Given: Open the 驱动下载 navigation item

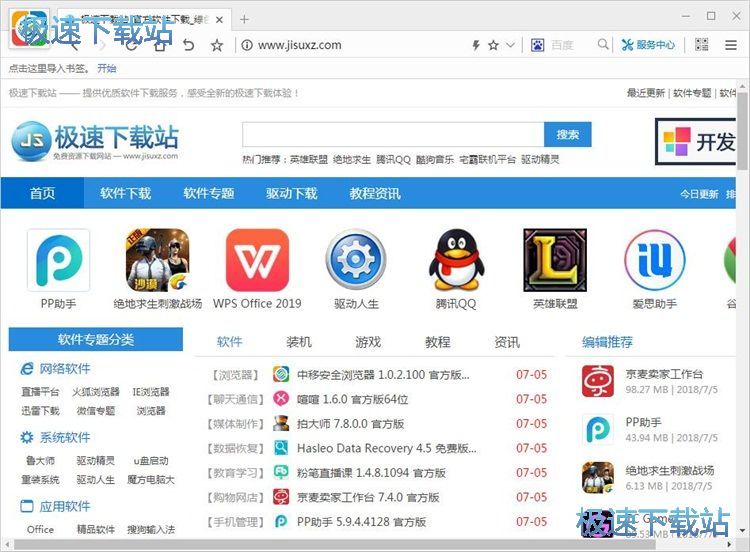Looking at the screenshot, I should pyautogui.click(x=292, y=193).
